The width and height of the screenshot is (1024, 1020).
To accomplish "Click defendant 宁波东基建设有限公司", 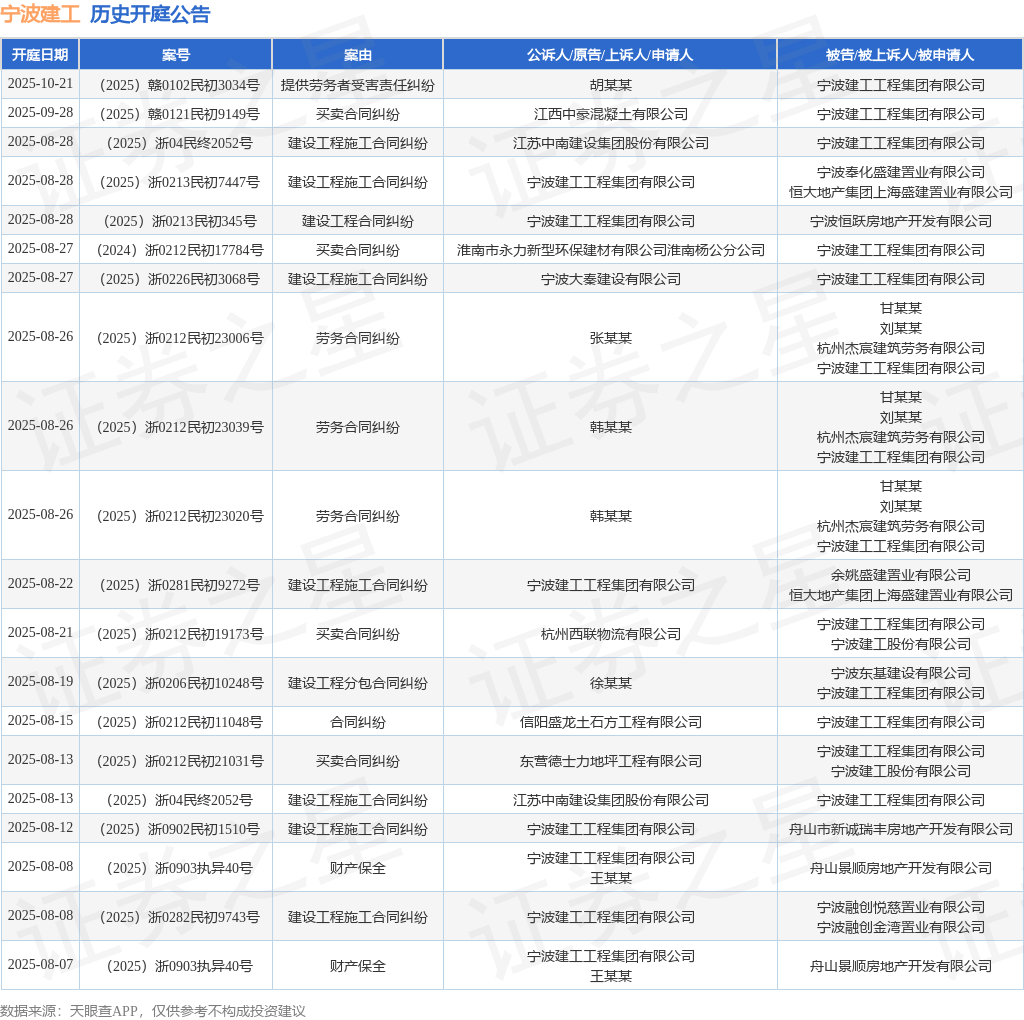I will pyautogui.click(x=901, y=673).
